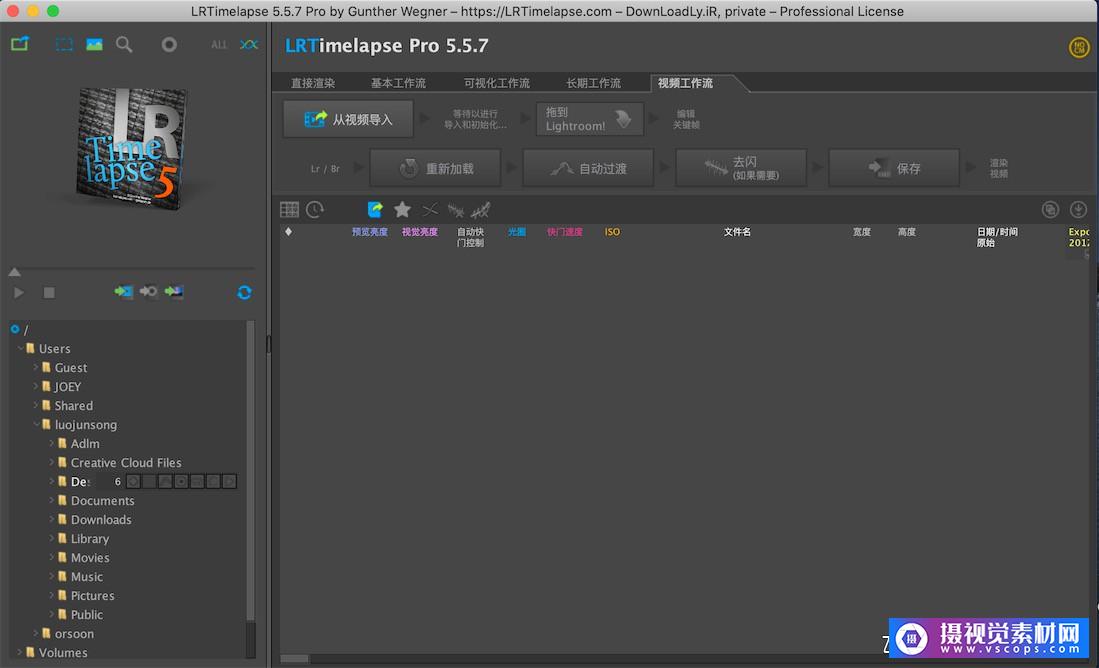Start preview playback with the play button
The width and height of the screenshot is (1099, 668).
click(19, 292)
